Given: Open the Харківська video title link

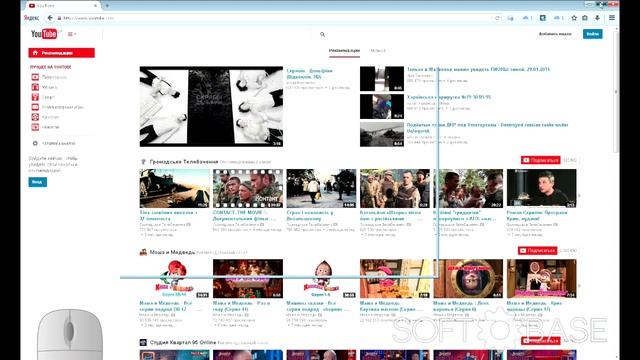Looking at the screenshot, I should 449,97.
